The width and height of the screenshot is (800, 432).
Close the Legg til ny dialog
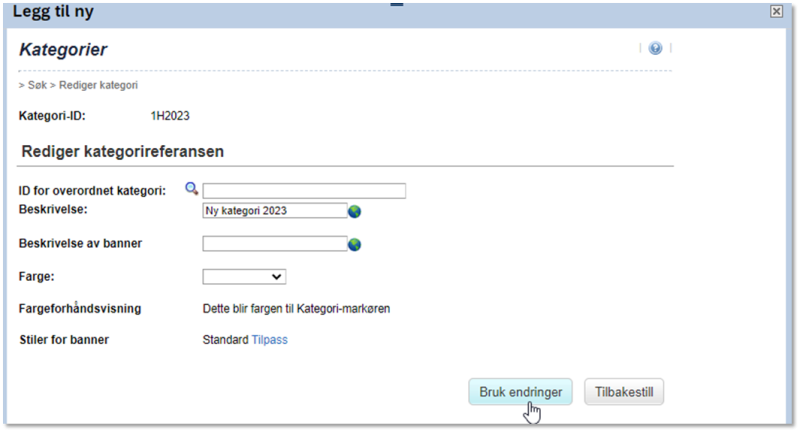[x=776, y=11]
